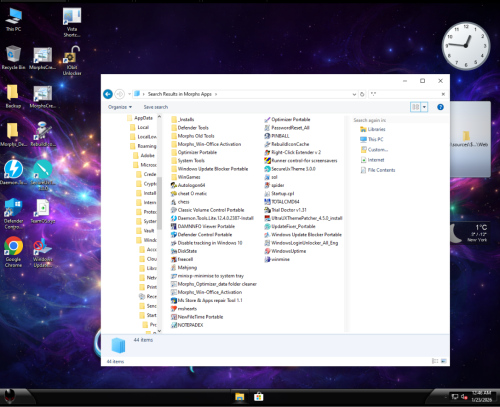
Task: Search again in Libraries
Action: click(x=373, y=129)
